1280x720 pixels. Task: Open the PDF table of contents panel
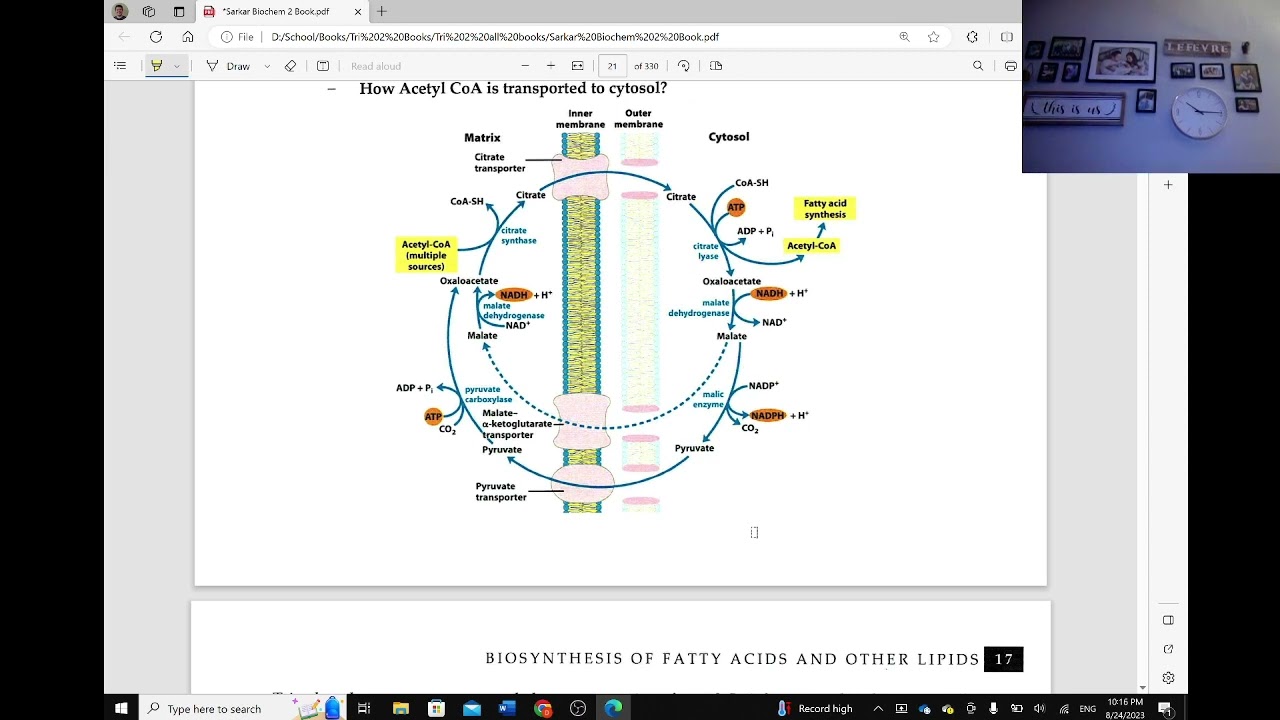(x=120, y=66)
